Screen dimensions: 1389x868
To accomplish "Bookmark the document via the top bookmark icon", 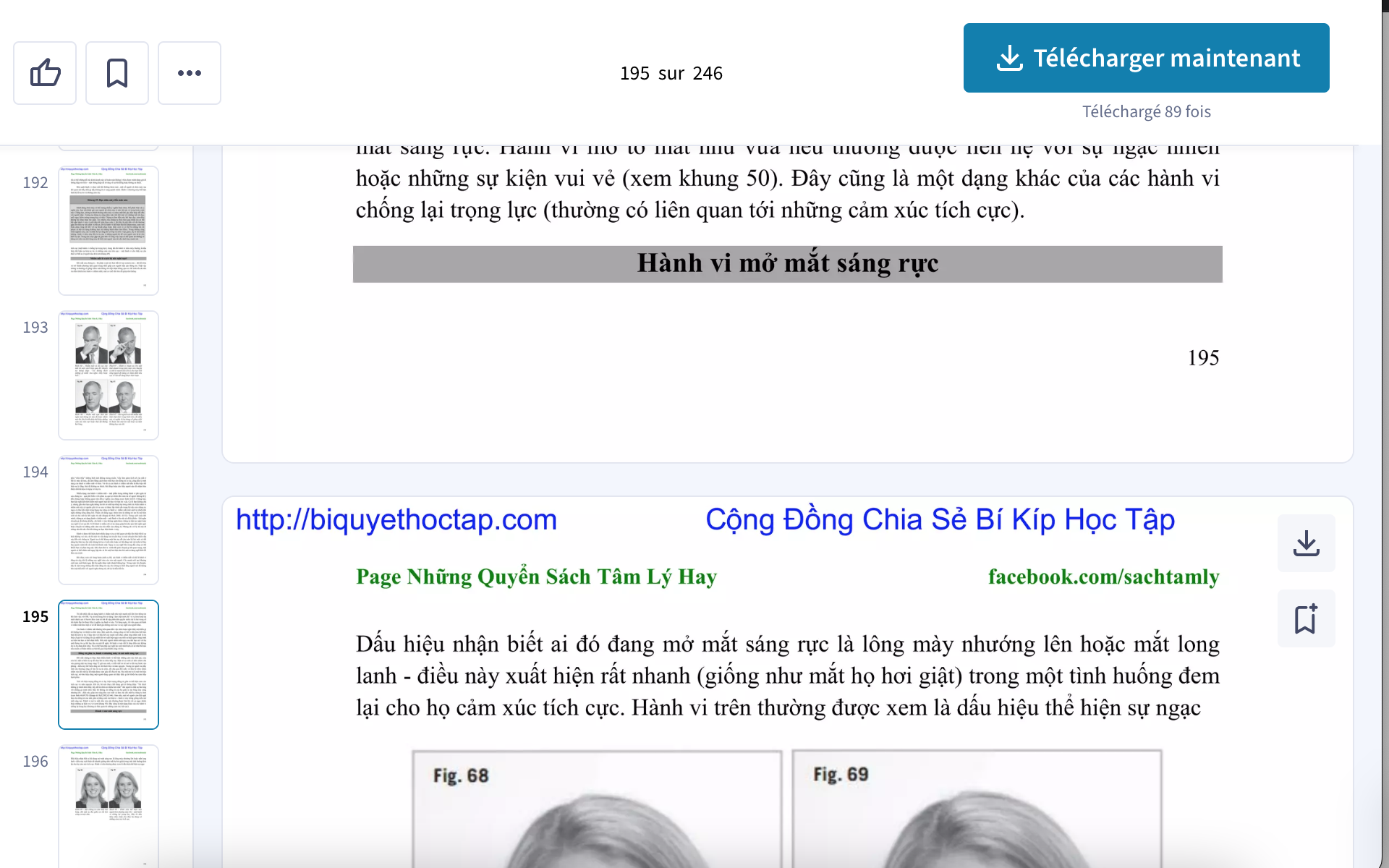I will click(117, 73).
